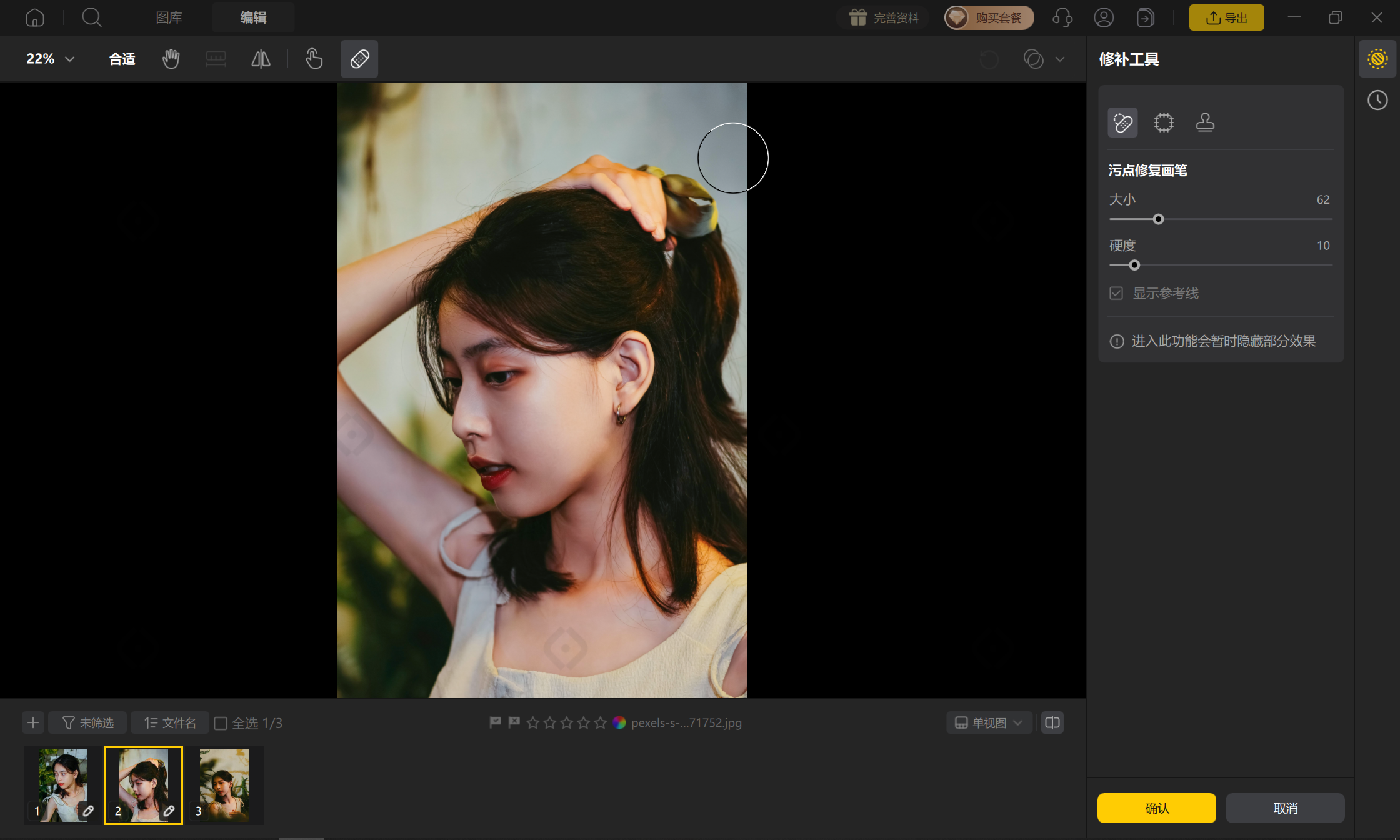Image resolution: width=1400 pixels, height=840 pixels.
Task: Toggle split compare view icon
Action: click(x=1052, y=723)
